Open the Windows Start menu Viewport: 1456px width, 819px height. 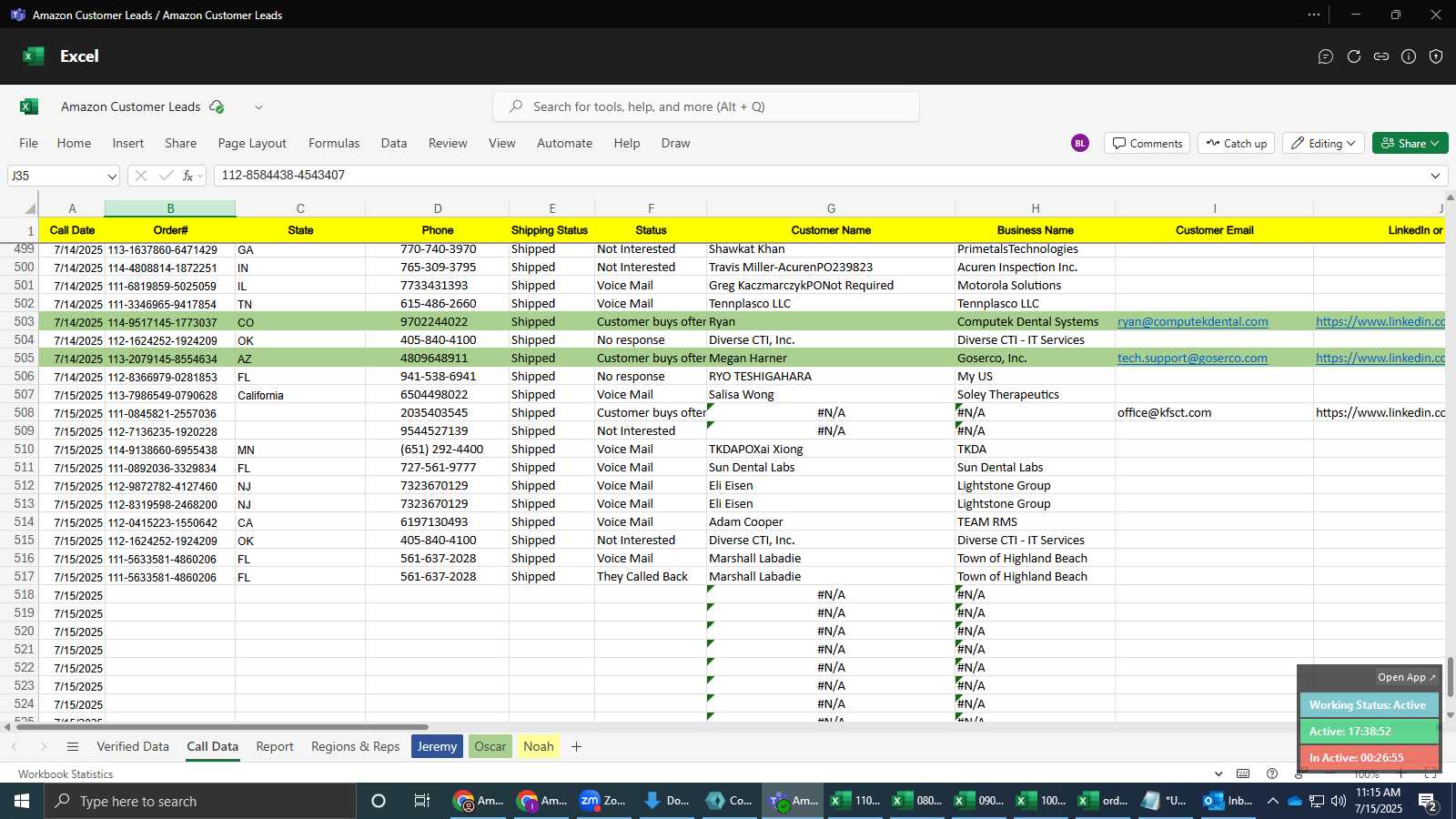tap(22, 801)
